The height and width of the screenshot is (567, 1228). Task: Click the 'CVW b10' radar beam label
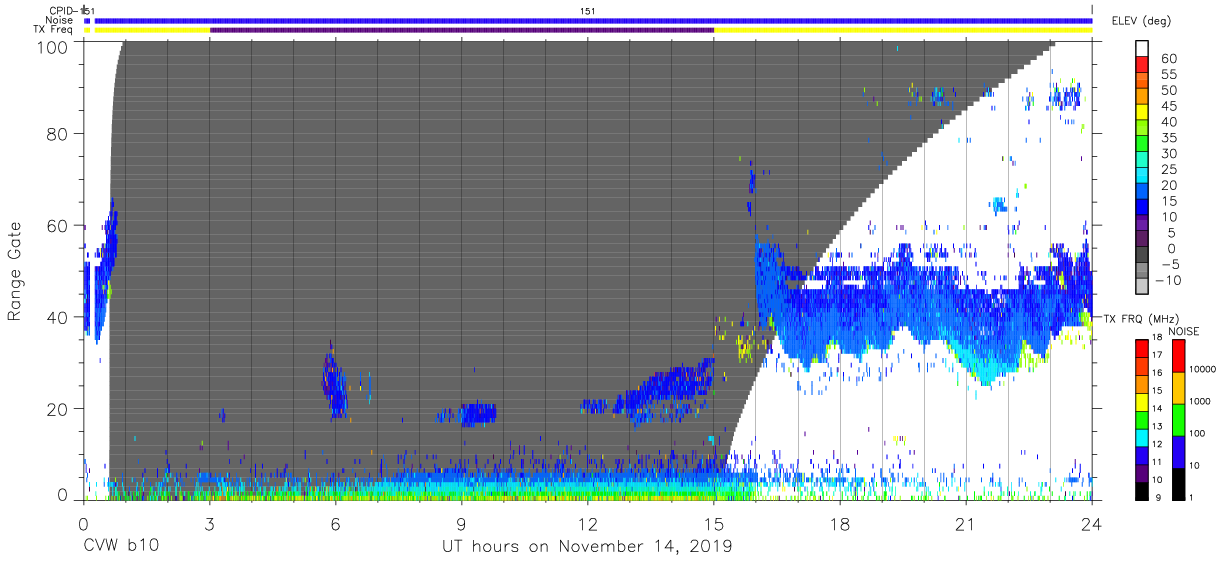pyautogui.click(x=120, y=547)
